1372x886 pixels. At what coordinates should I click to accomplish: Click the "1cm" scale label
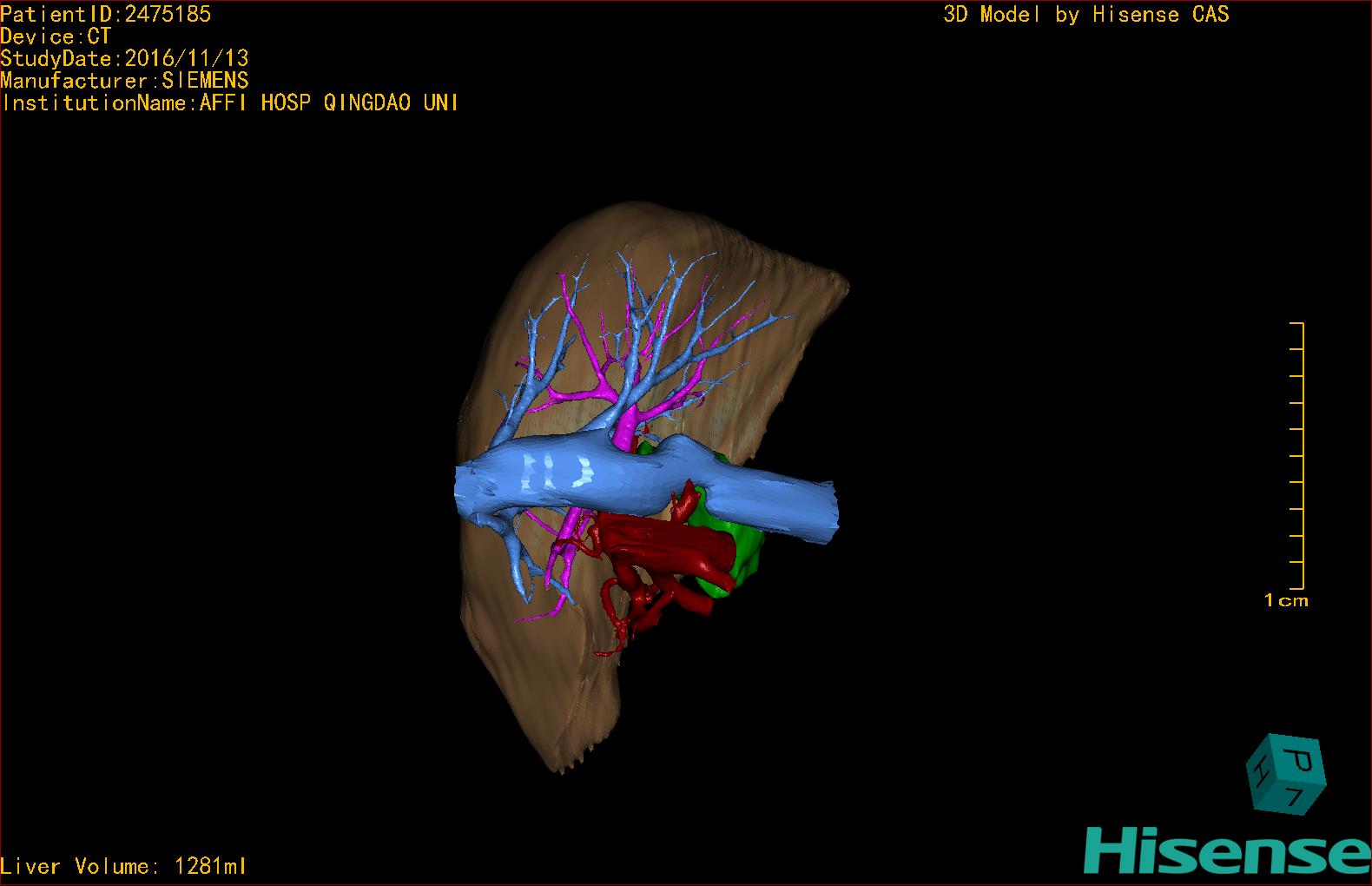click(1286, 600)
